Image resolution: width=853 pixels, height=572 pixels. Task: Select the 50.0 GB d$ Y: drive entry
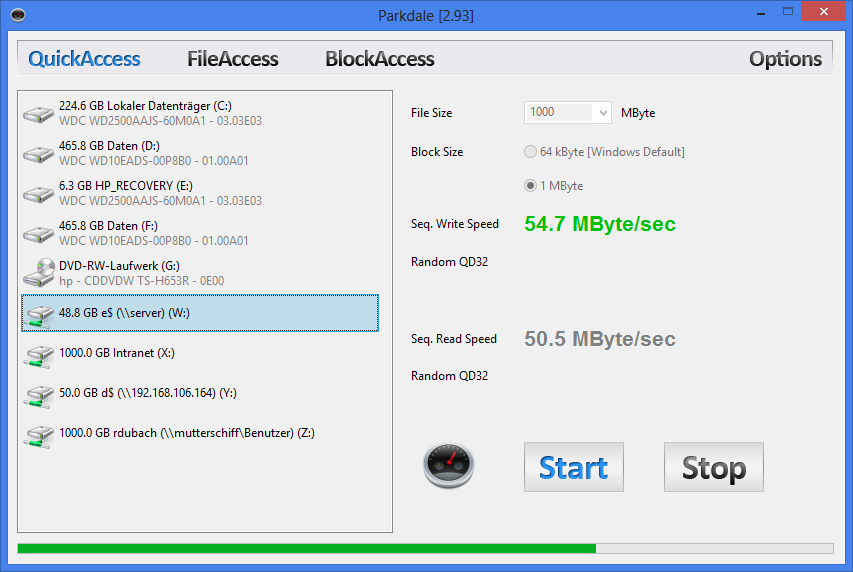click(200, 393)
